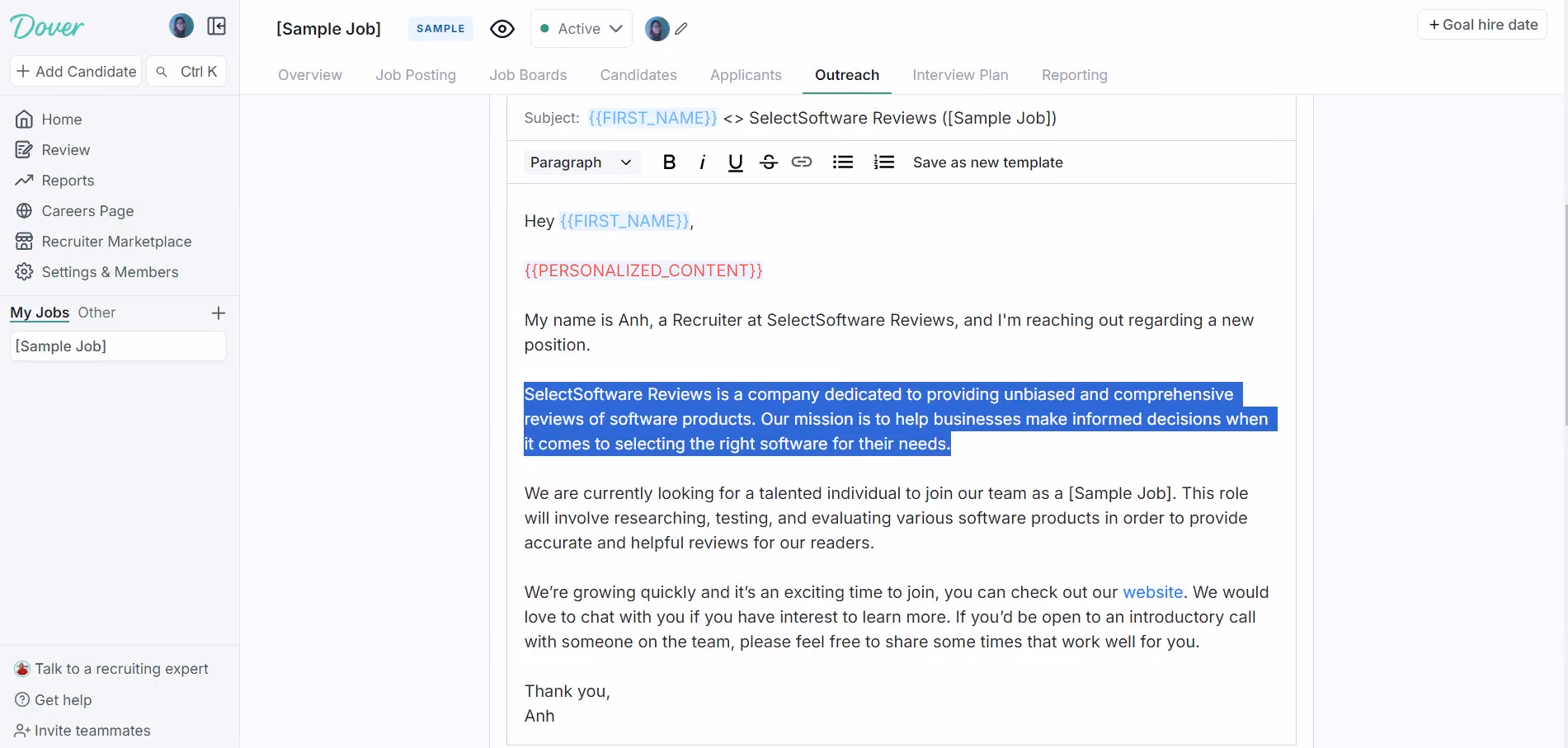Toggle strikethrough formatting
1568x748 pixels.
click(769, 162)
